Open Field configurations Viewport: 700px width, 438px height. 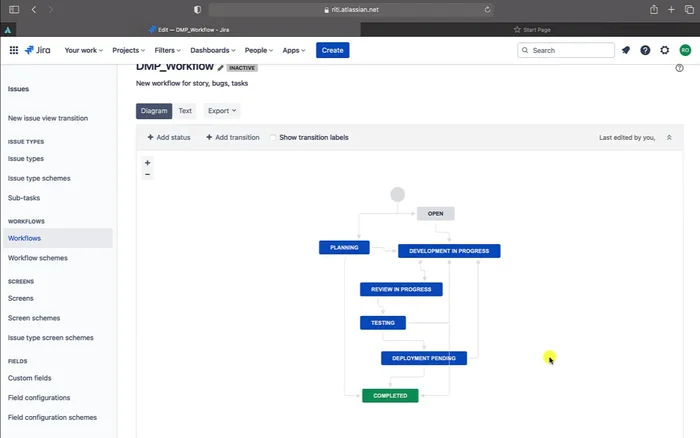click(39, 397)
